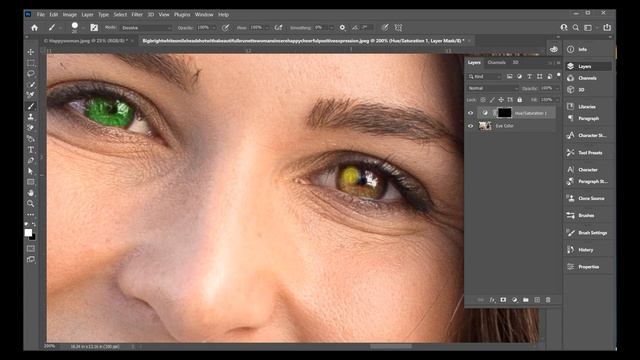The image size is (640, 360).
Task: Click the Search icon at top right
Action: pyautogui.click(x=576, y=27)
